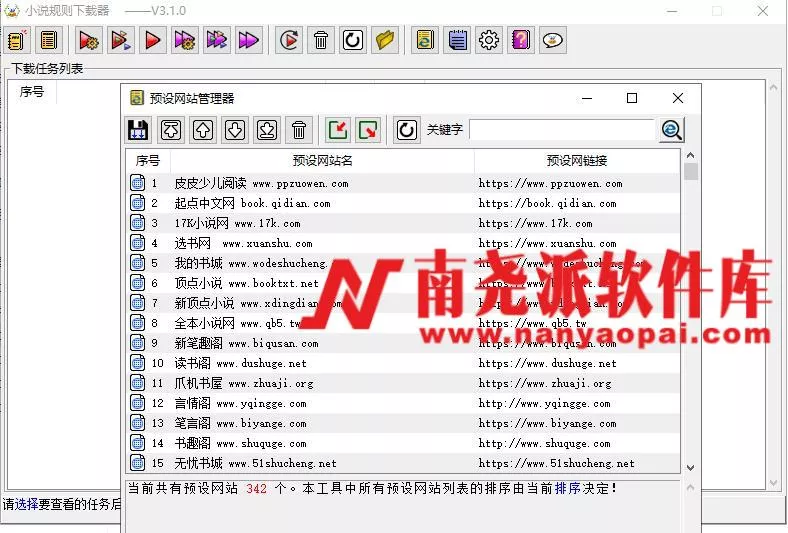Viewport: 788px width, 533px height.
Task: Select row 5 我的书城
Action: (403, 263)
